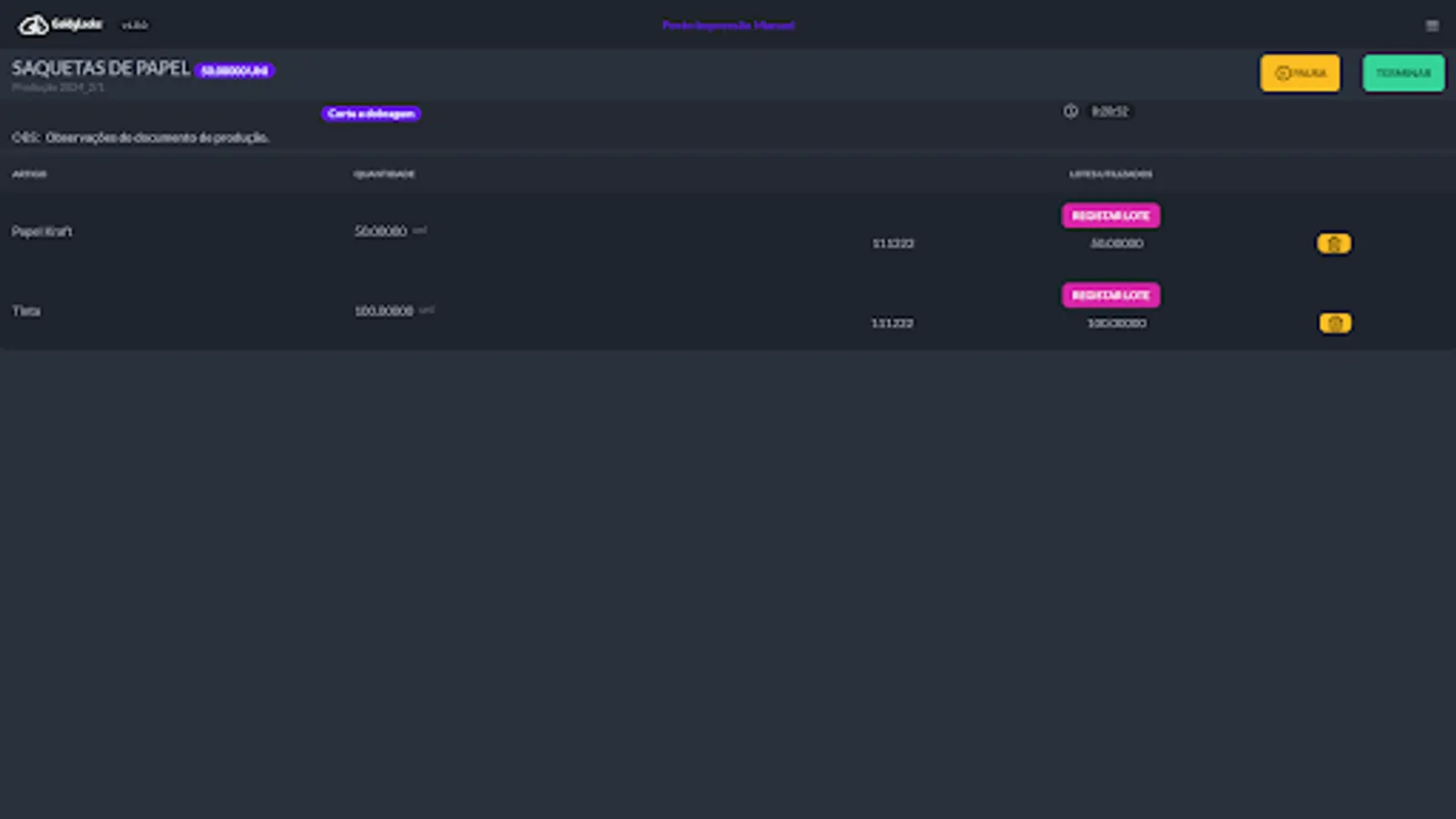This screenshot has height=819, width=1456.
Task: Click the production document subtitle under the heading
Action: tap(58, 87)
